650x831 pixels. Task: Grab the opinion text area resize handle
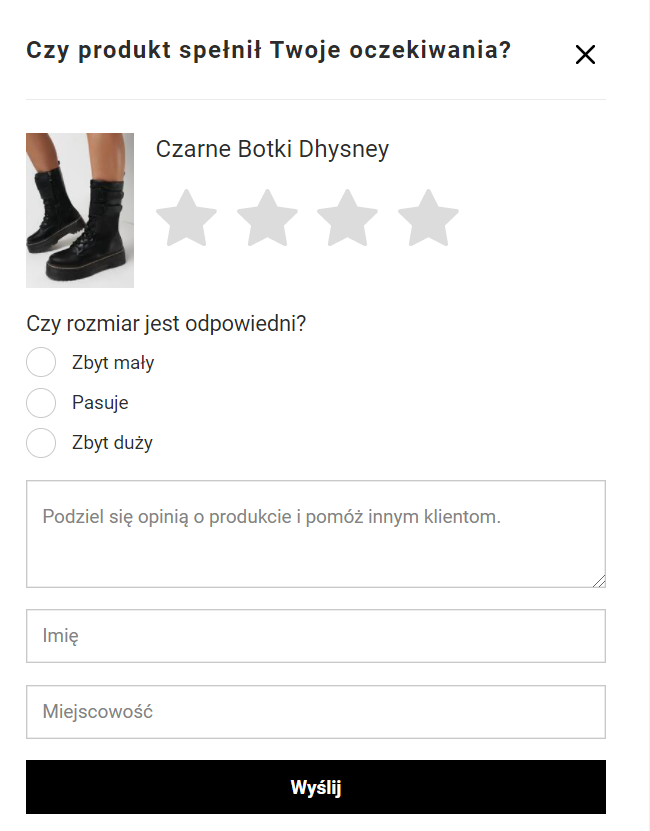(600, 581)
